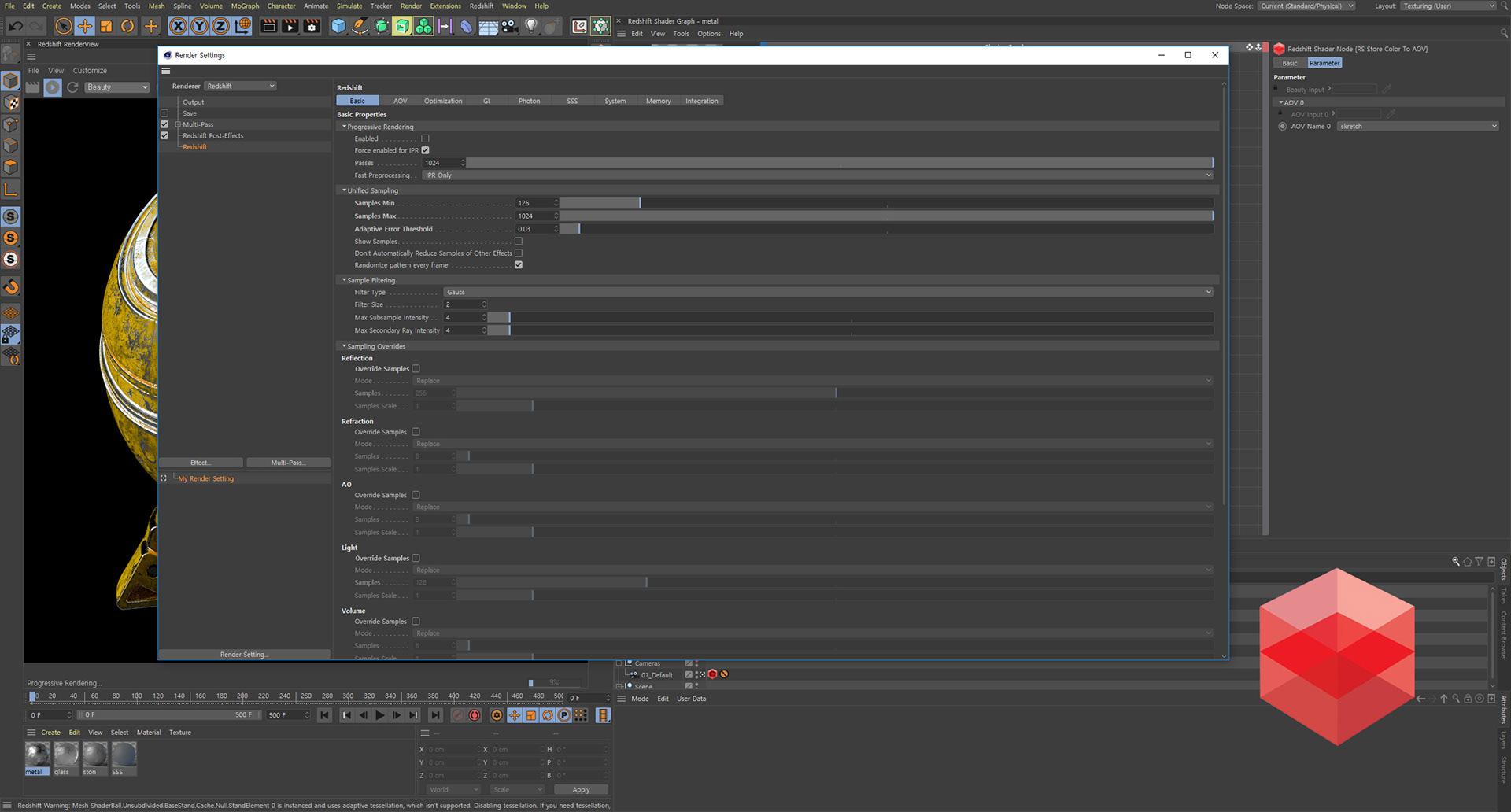Refresh the Redshift RenderView
Screen dimensions: 1511x812
coord(72,87)
